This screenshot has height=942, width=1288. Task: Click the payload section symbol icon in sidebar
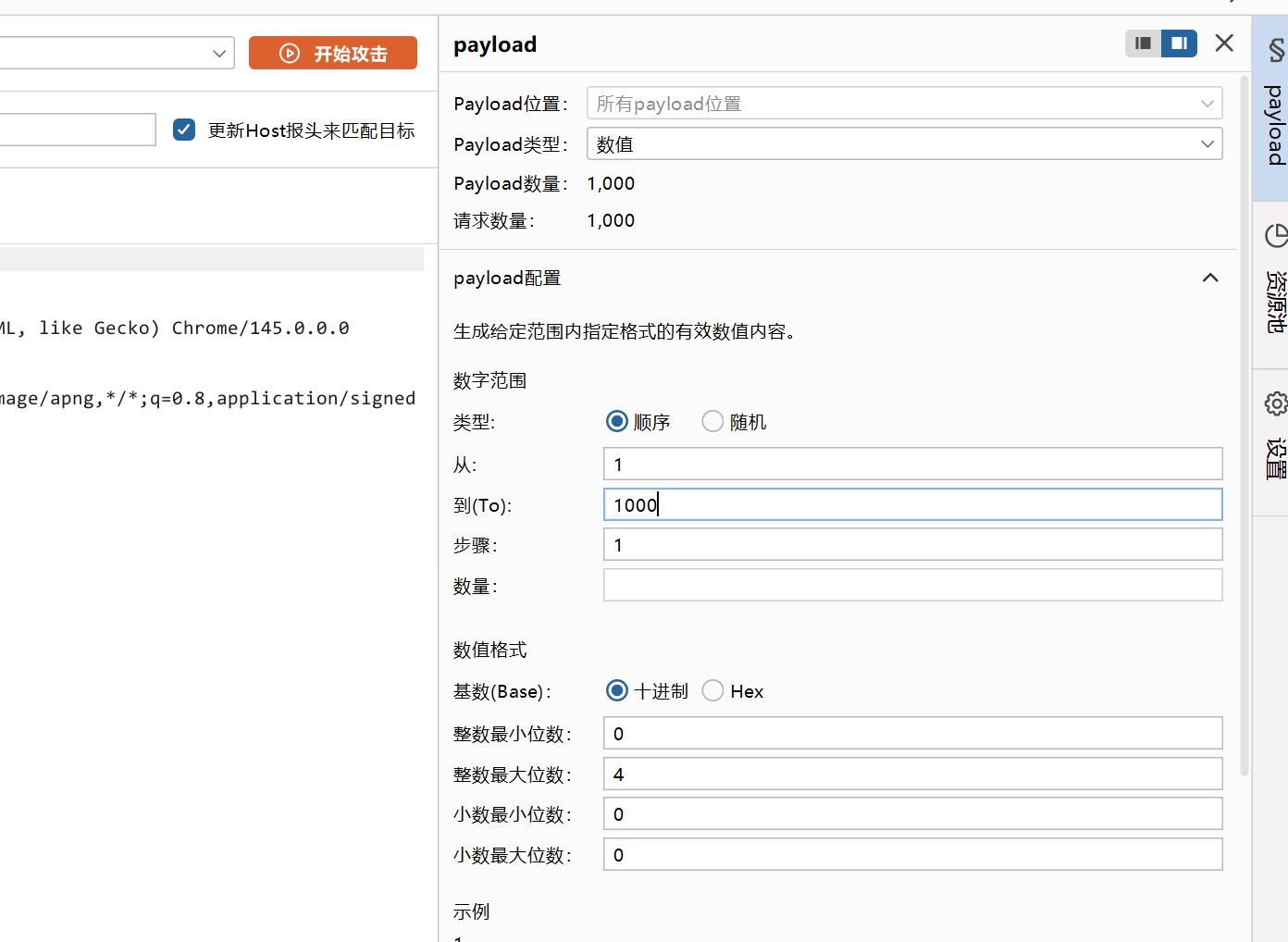pos(1276,50)
